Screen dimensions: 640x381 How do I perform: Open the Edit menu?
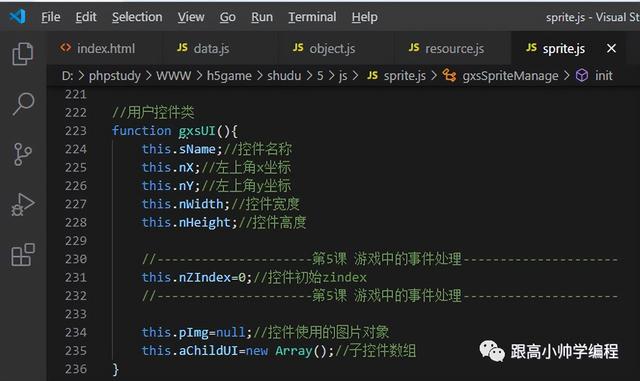pos(86,17)
